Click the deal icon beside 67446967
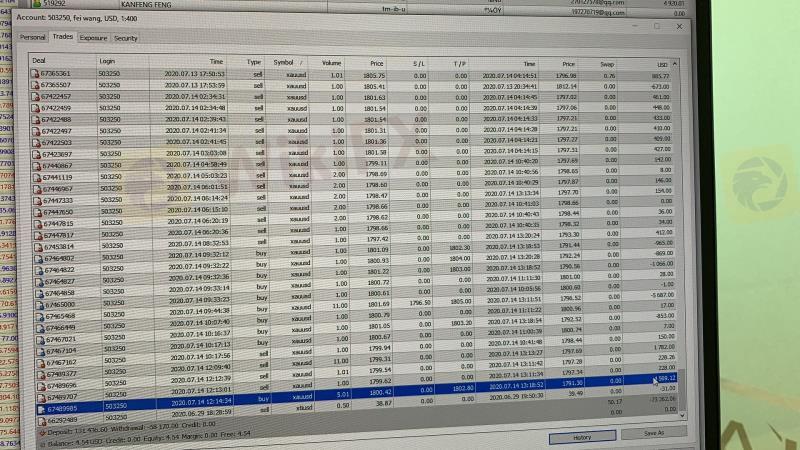The width and height of the screenshot is (800, 450). click(x=37, y=189)
